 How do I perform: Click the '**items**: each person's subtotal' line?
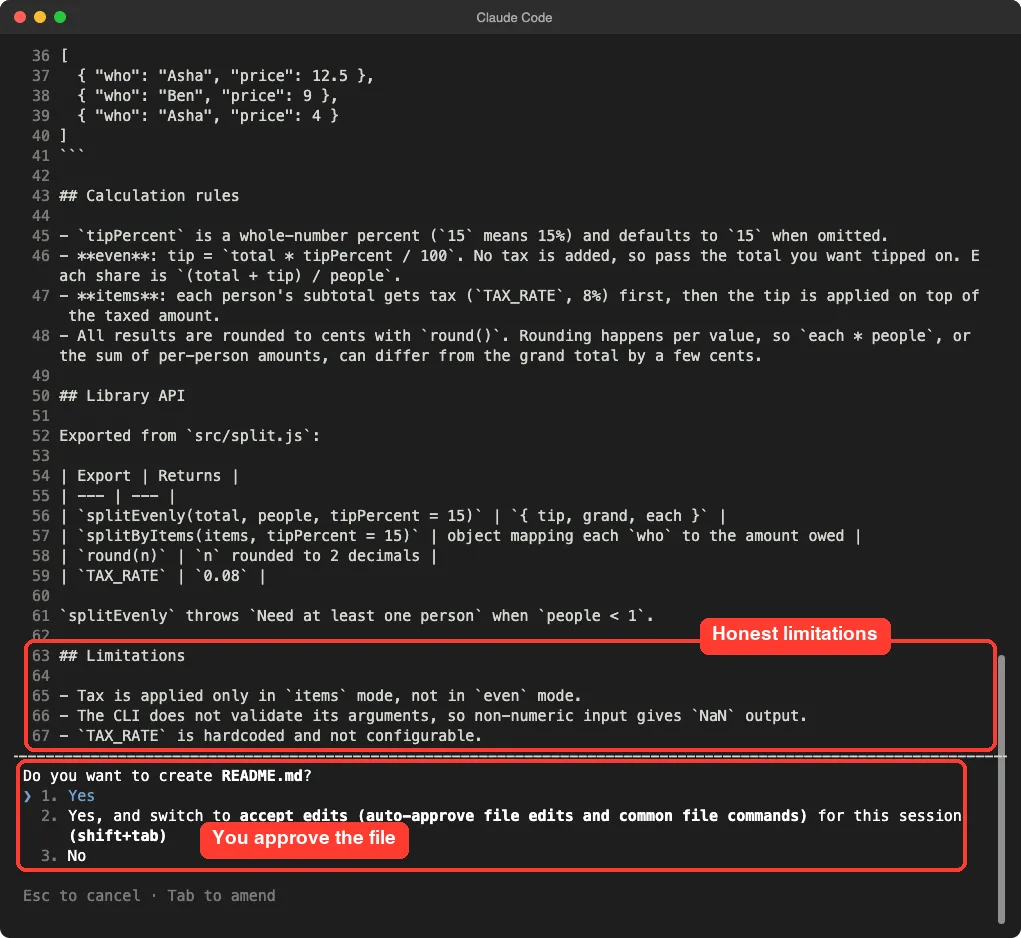tap(519, 305)
